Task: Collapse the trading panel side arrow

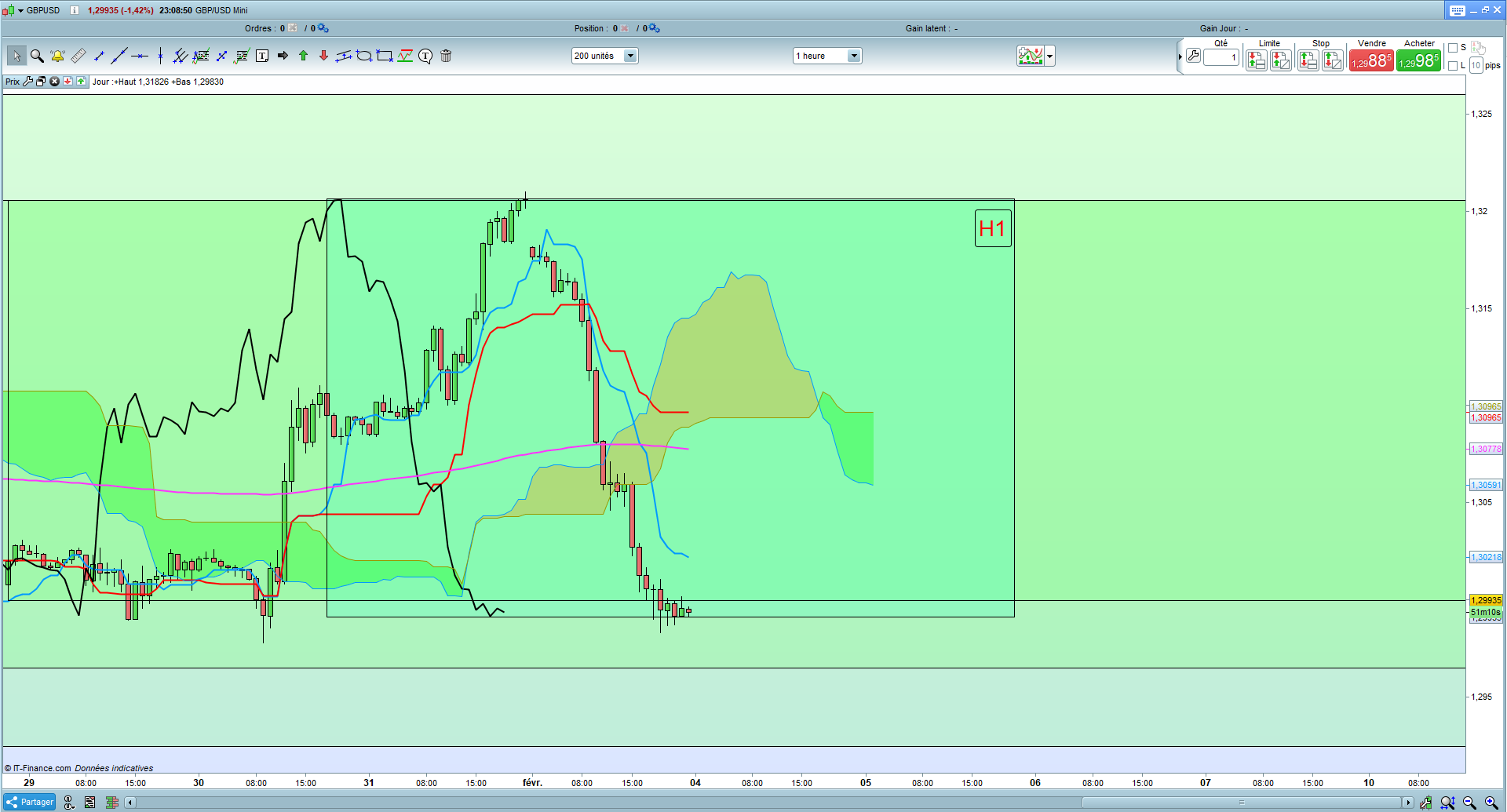Action: click(x=1180, y=56)
